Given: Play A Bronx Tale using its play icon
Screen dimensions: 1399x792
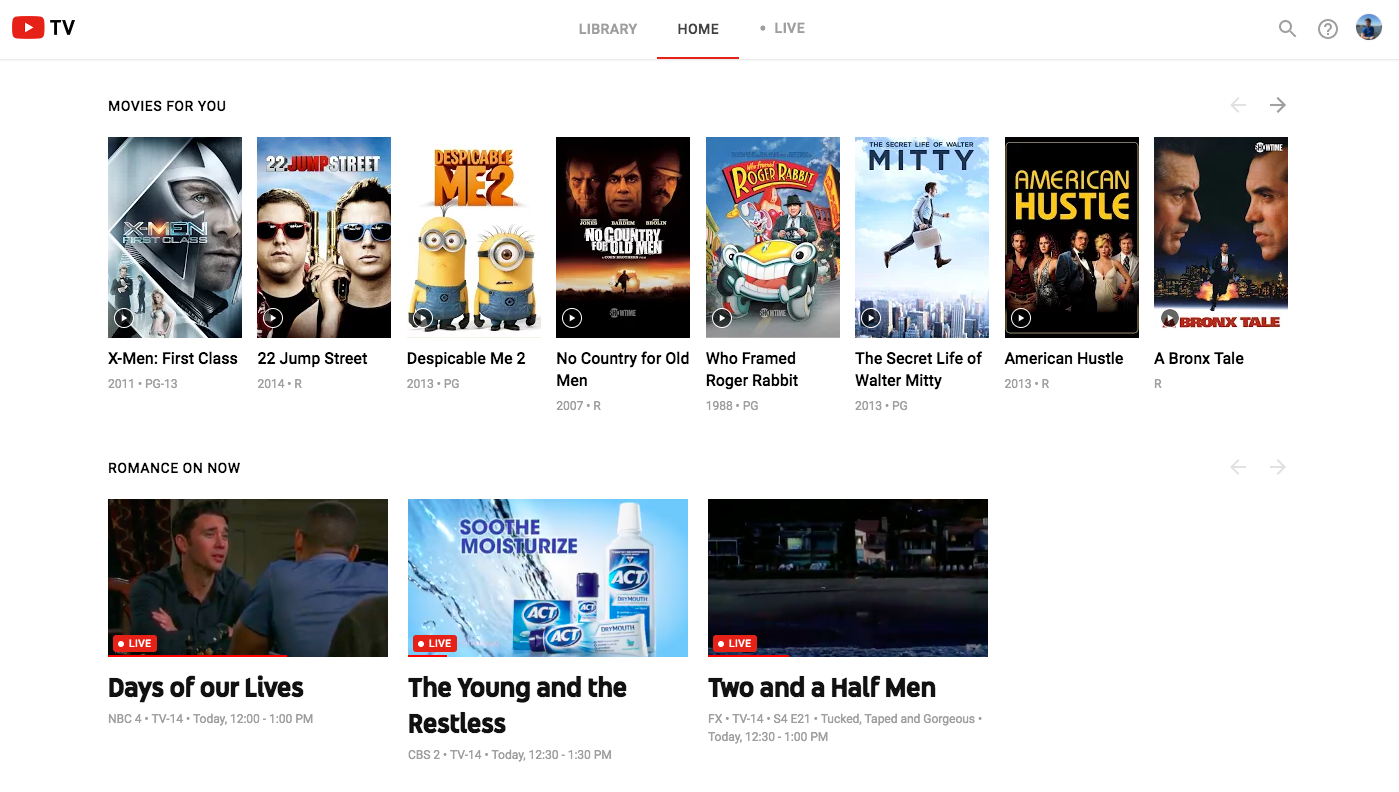Looking at the screenshot, I should point(1170,318).
